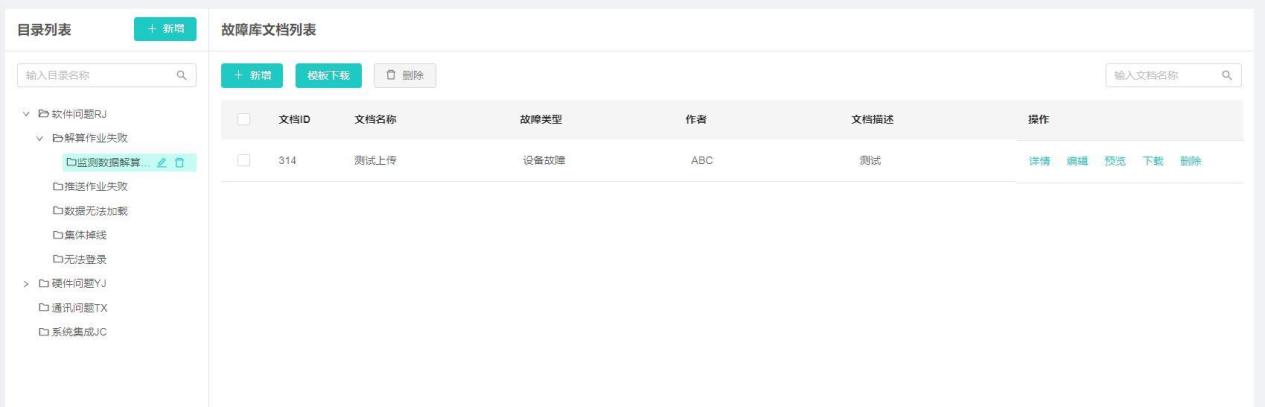1265x407 pixels.
Task: Click 新增 button in directory list header
Action: [x=165, y=30]
